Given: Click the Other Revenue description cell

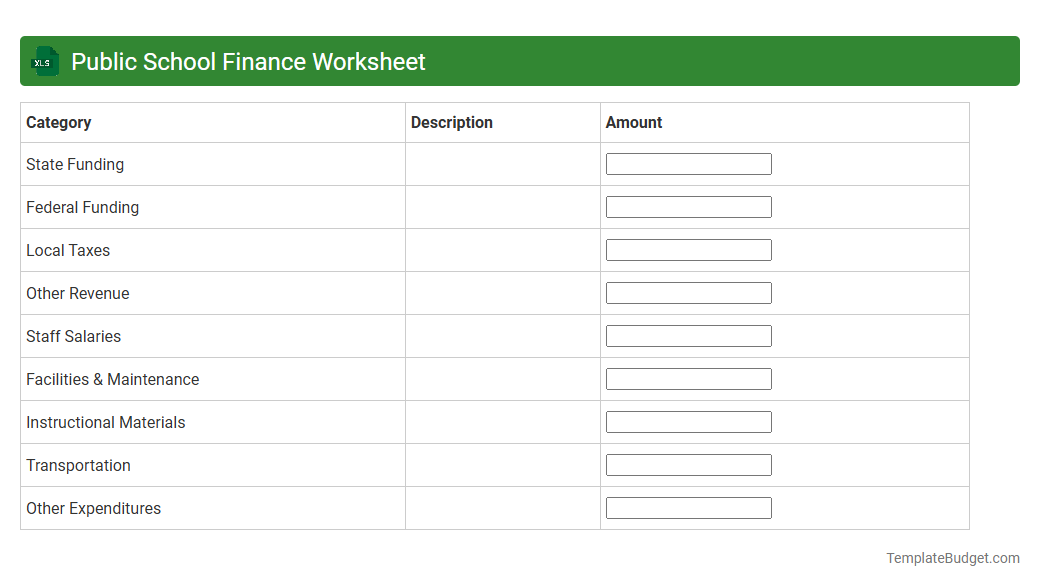Looking at the screenshot, I should click(x=502, y=292).
